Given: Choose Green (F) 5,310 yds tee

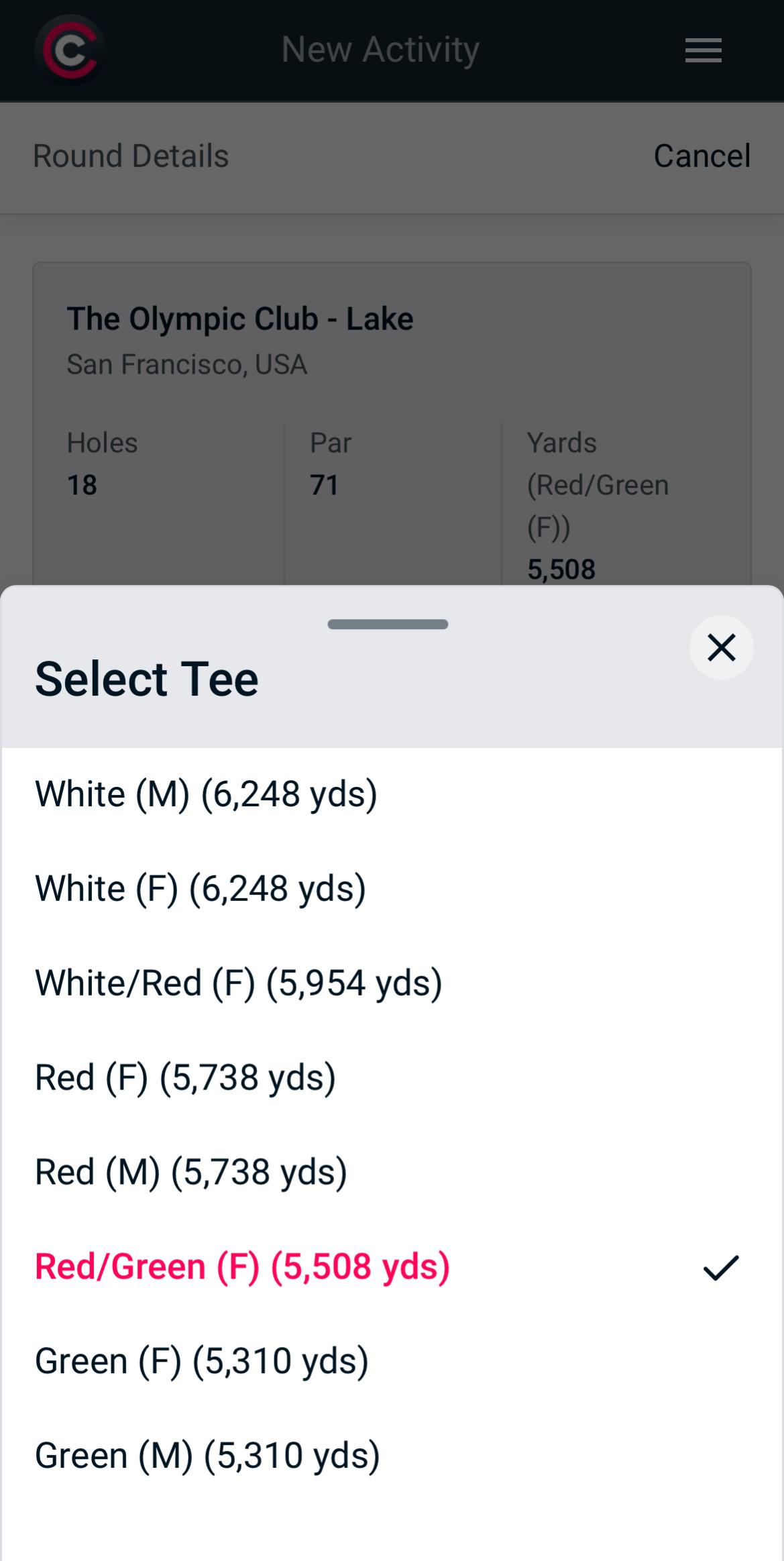Looking at the screenshot, I should coord(201,1362).
